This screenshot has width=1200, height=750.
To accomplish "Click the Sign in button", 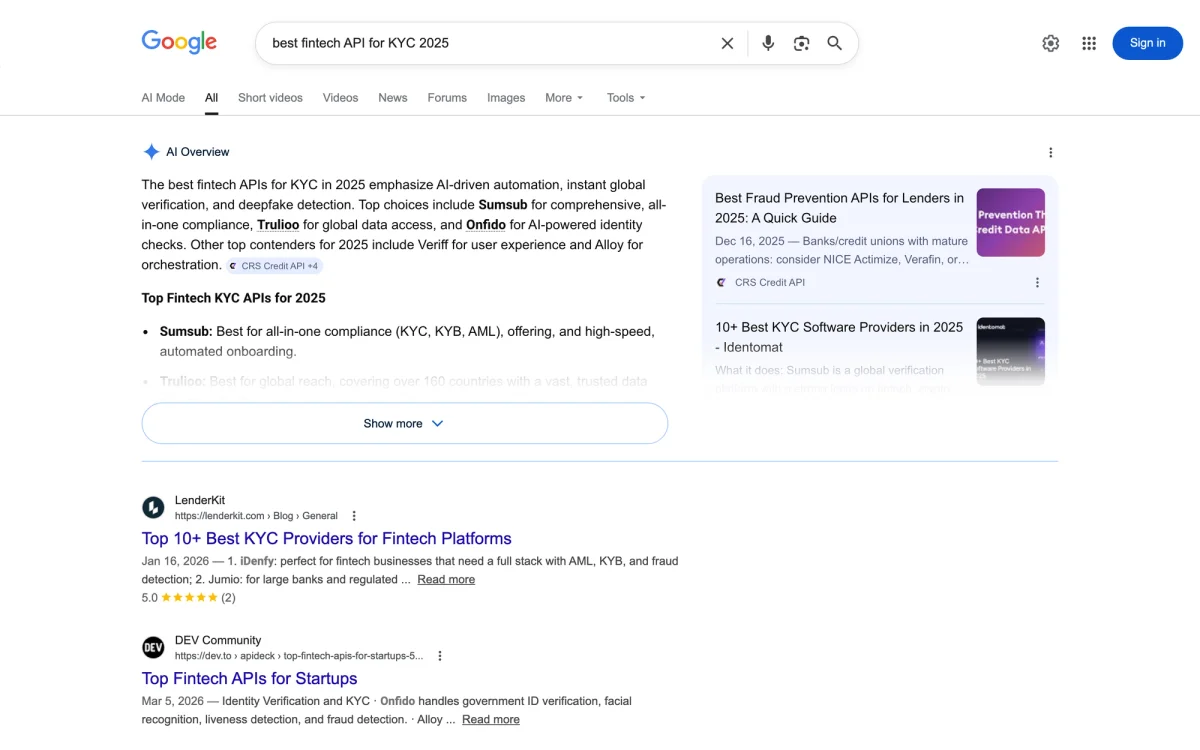I will (x=1147, y=43).
